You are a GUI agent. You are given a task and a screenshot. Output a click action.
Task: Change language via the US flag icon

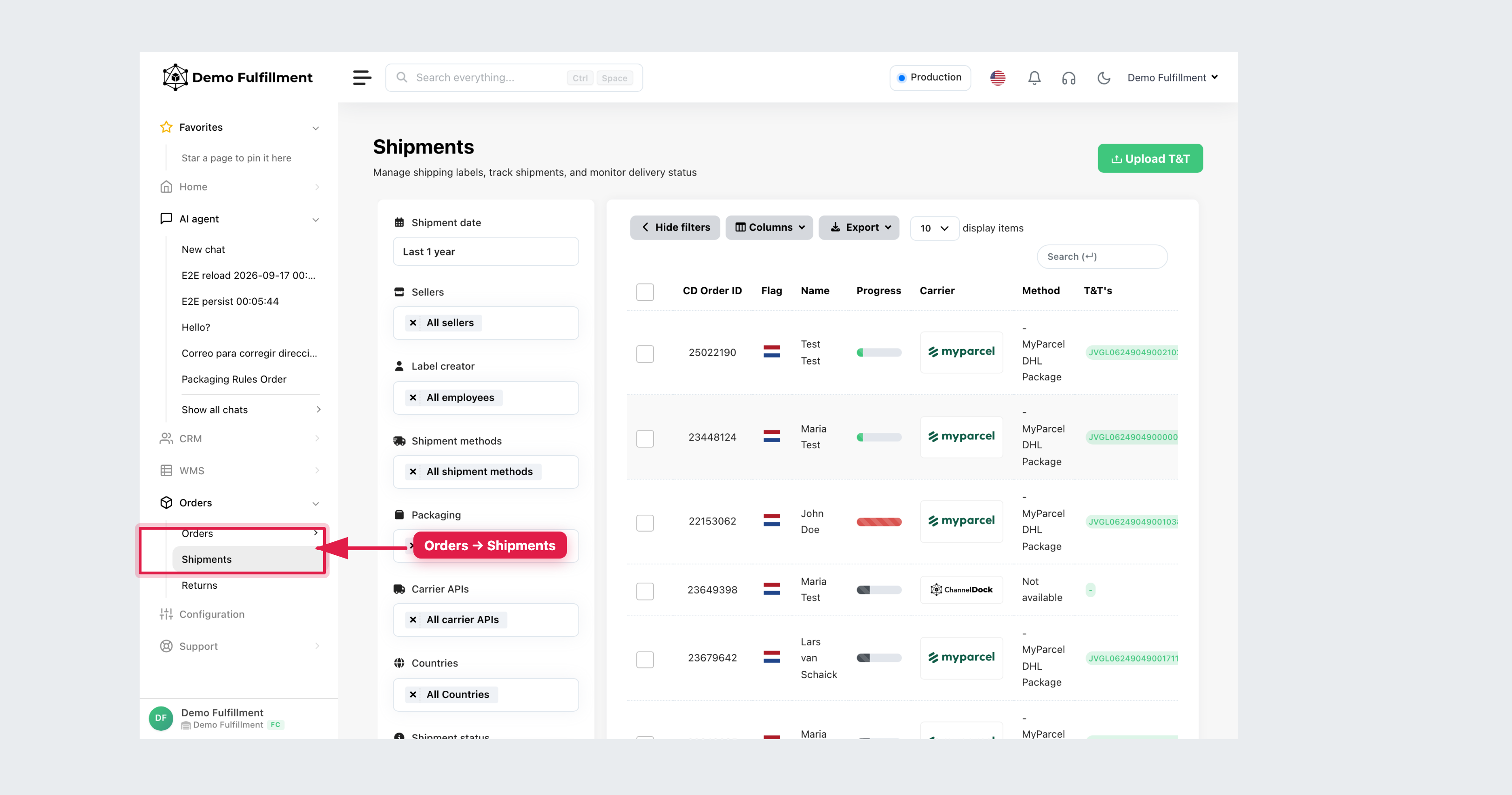[998, 77]
